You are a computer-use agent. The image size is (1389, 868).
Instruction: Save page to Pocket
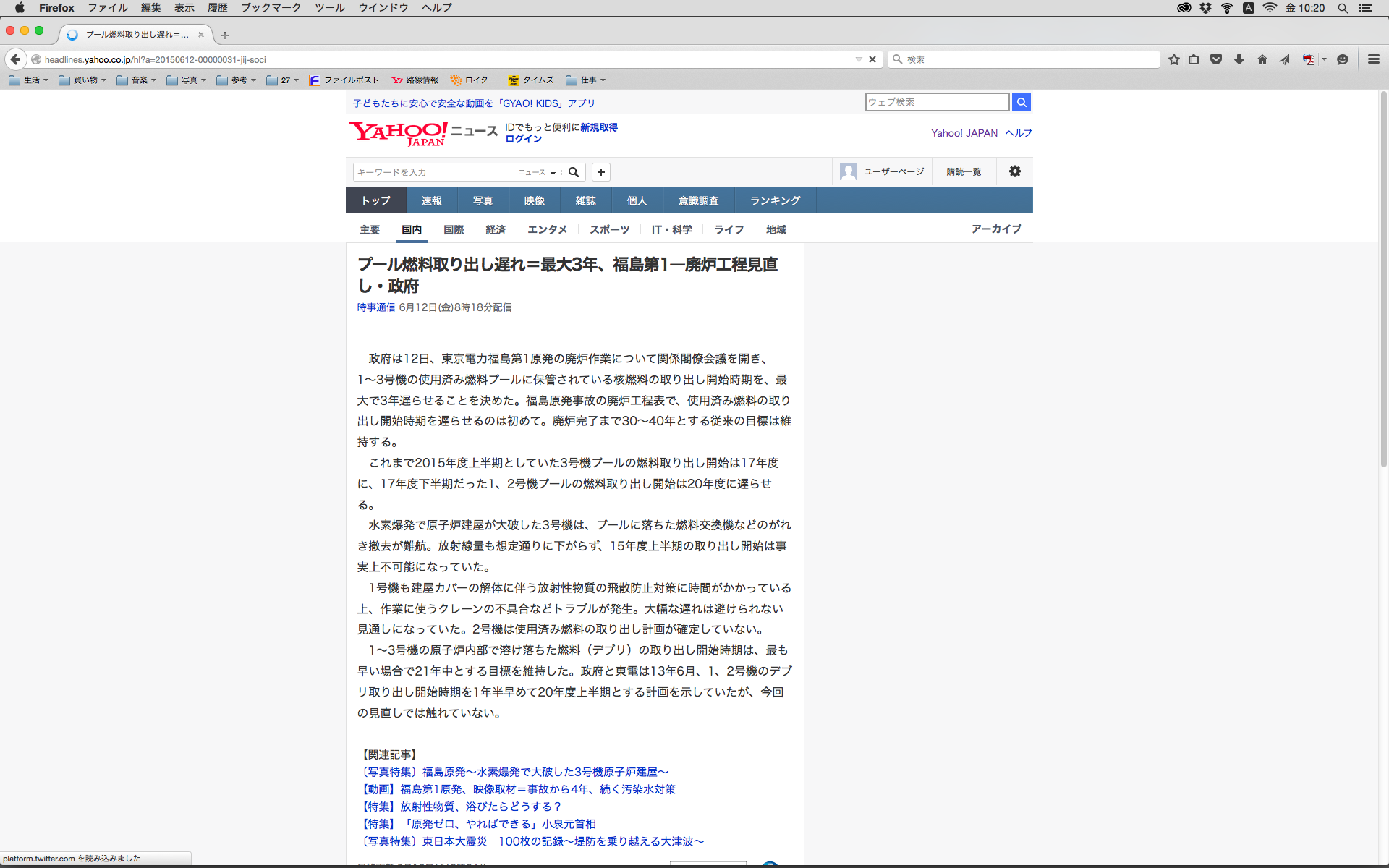pyautogui.click(x=1216, y=59)
